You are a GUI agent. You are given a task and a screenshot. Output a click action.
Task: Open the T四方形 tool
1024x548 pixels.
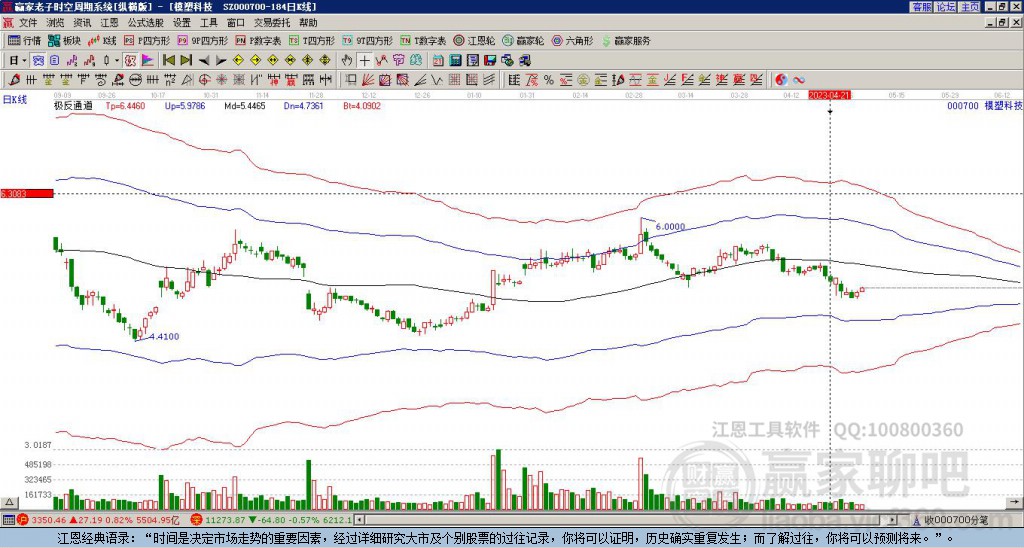(312, 40)
